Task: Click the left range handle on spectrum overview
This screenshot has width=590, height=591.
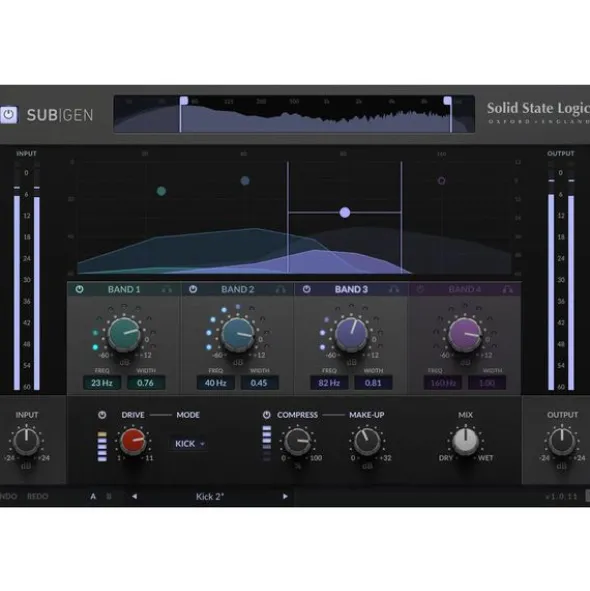Action: (184, 101)
